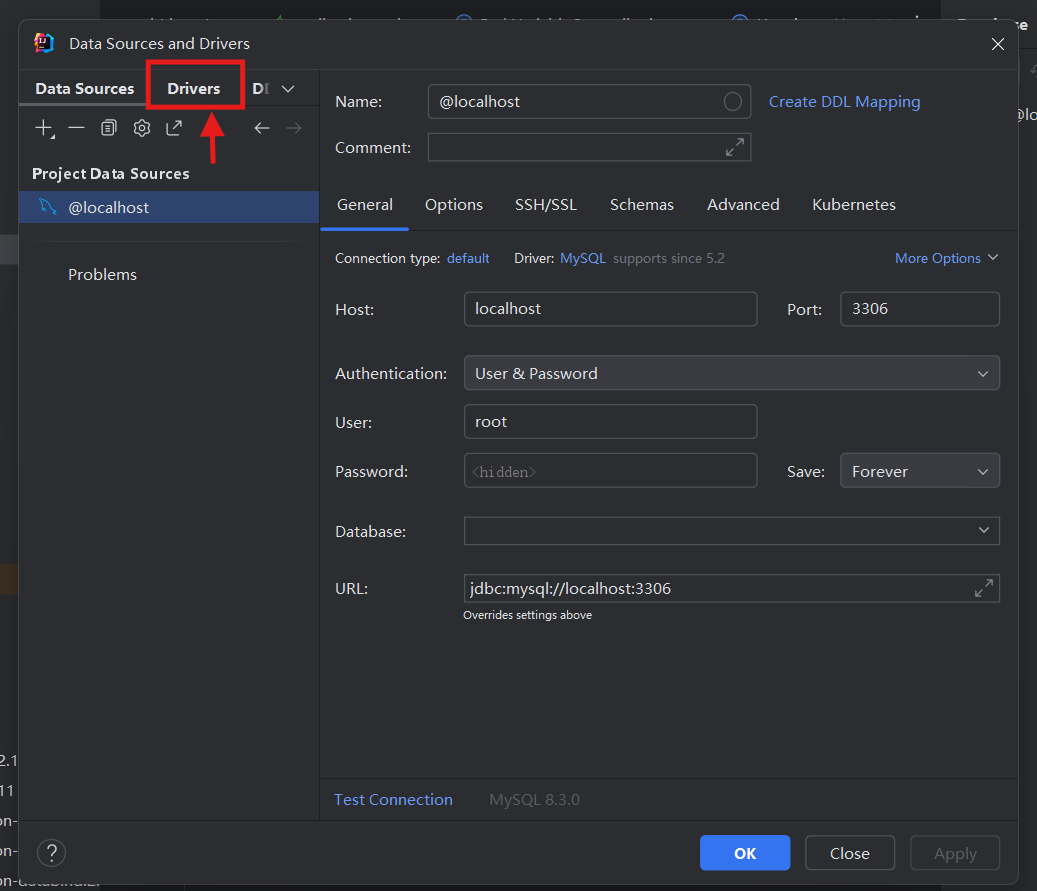Open the SSH/SSL tab

tap(546, 204)
